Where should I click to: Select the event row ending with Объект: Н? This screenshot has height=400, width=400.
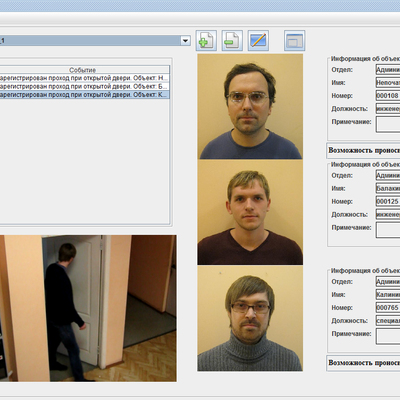tap(85, 78)
